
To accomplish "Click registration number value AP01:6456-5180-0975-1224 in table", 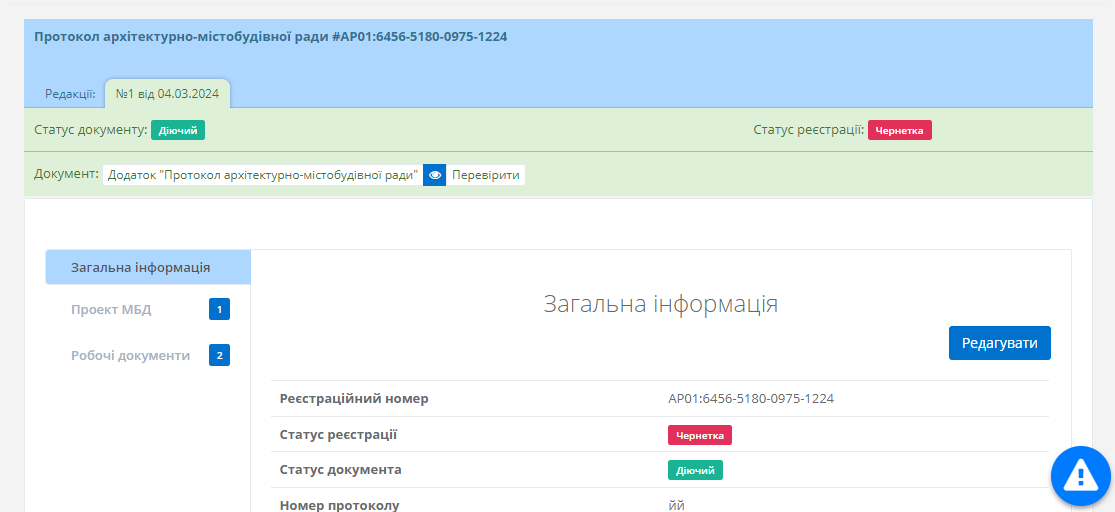I will (x=750, y=399).
